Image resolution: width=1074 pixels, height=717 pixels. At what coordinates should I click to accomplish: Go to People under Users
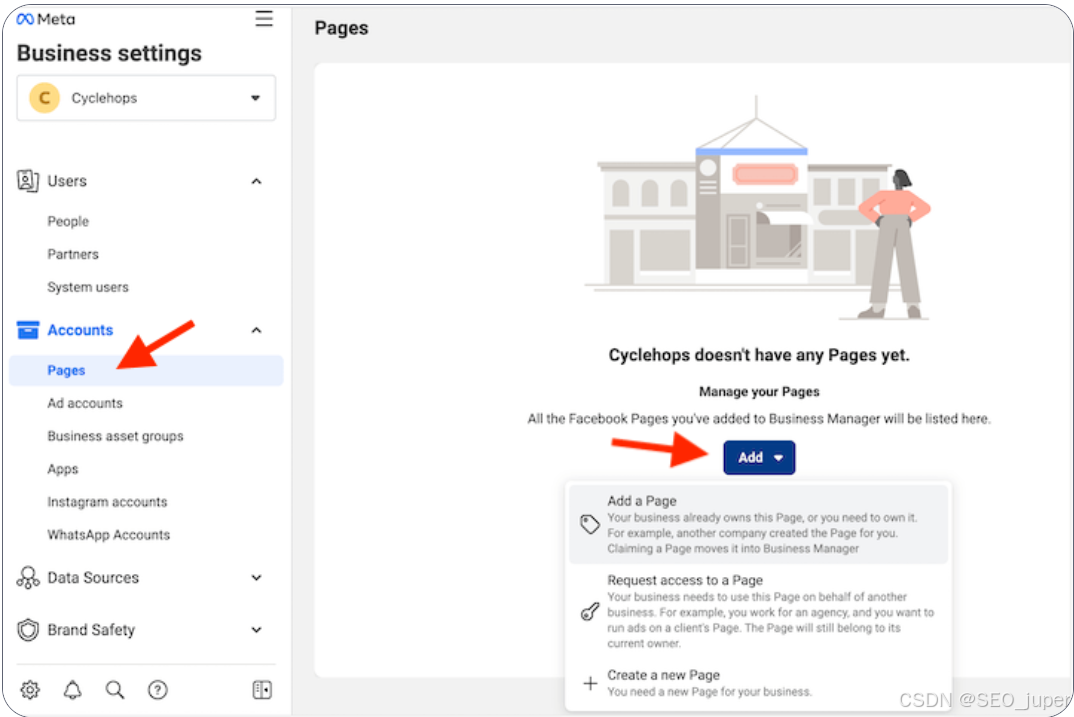coord(68,221)
